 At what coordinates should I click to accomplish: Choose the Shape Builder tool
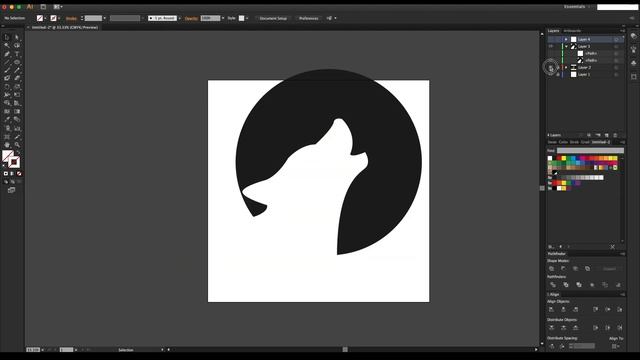(x=7, y=103)
